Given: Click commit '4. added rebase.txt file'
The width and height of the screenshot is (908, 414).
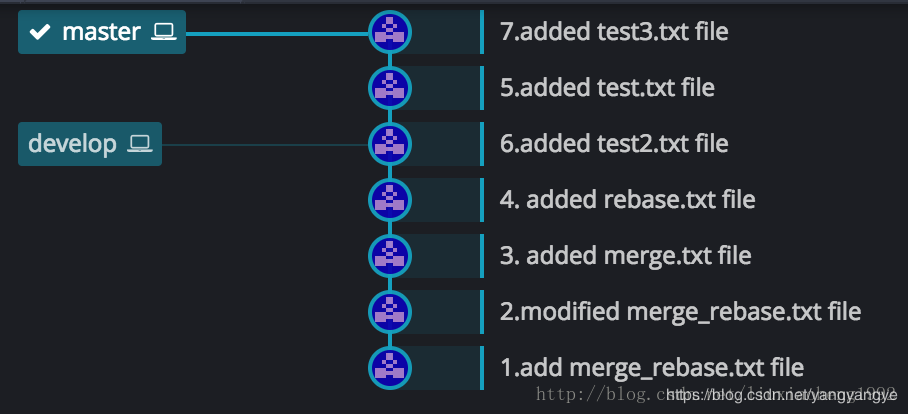Looking at the screenshot, I should 627,200.
